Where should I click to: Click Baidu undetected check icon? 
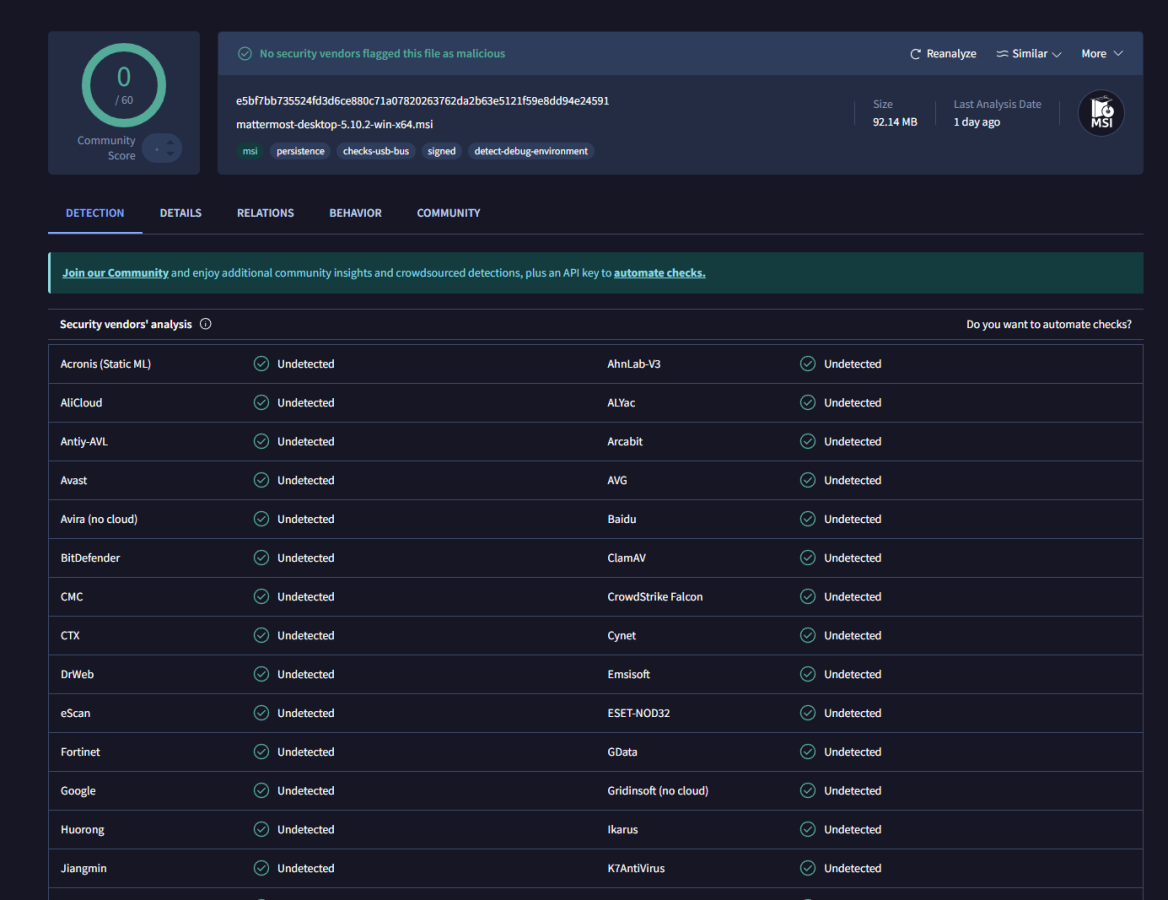point(807,519)
